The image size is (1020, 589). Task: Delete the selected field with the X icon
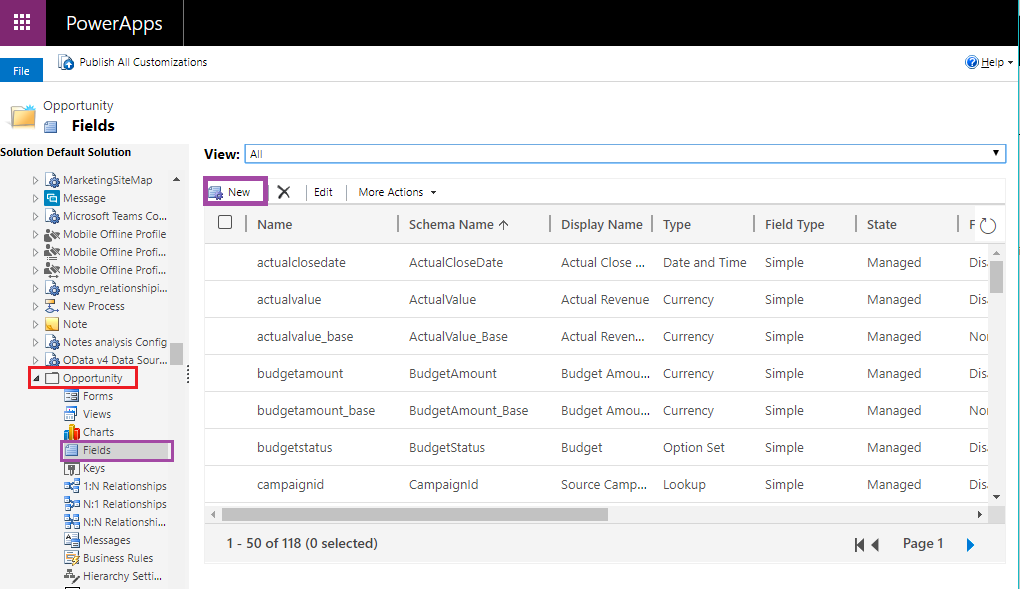(x=284, y=192)
